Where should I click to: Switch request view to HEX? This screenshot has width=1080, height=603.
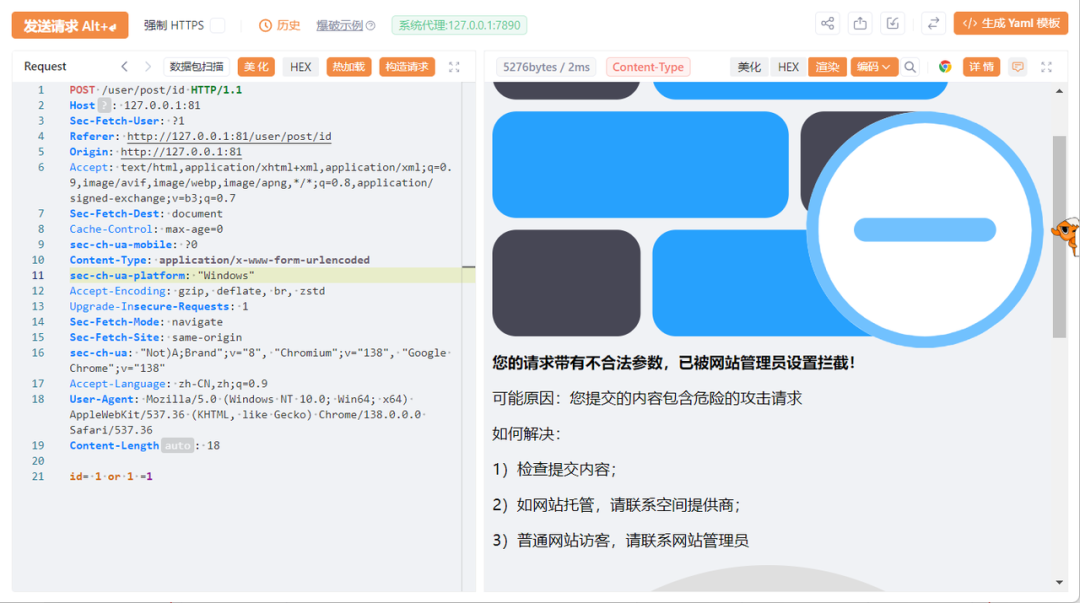(x=300, y=67)
